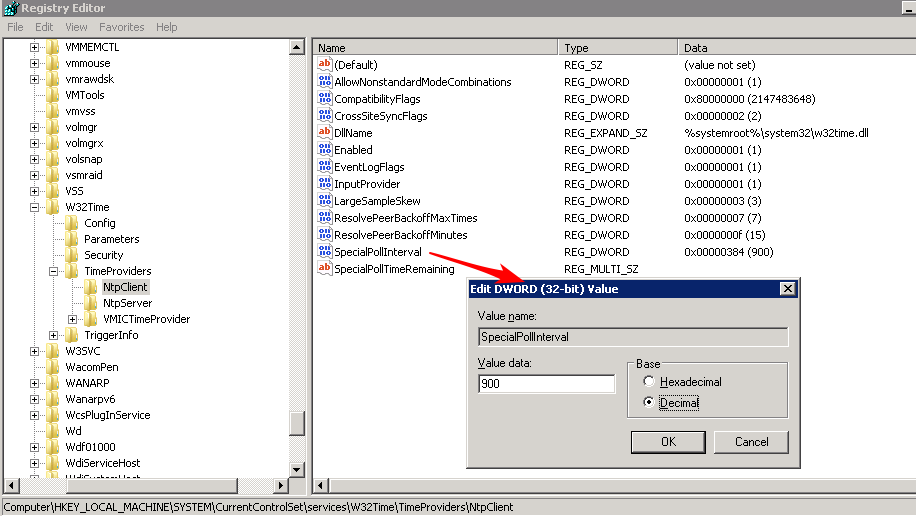The image size is (916, 516).
Task: Select the Decimal base radio button
Action: click(x=650, y=402)
